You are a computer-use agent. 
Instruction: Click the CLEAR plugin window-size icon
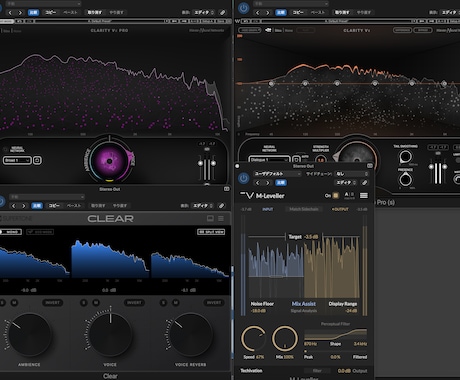click(x=210, y=218)
